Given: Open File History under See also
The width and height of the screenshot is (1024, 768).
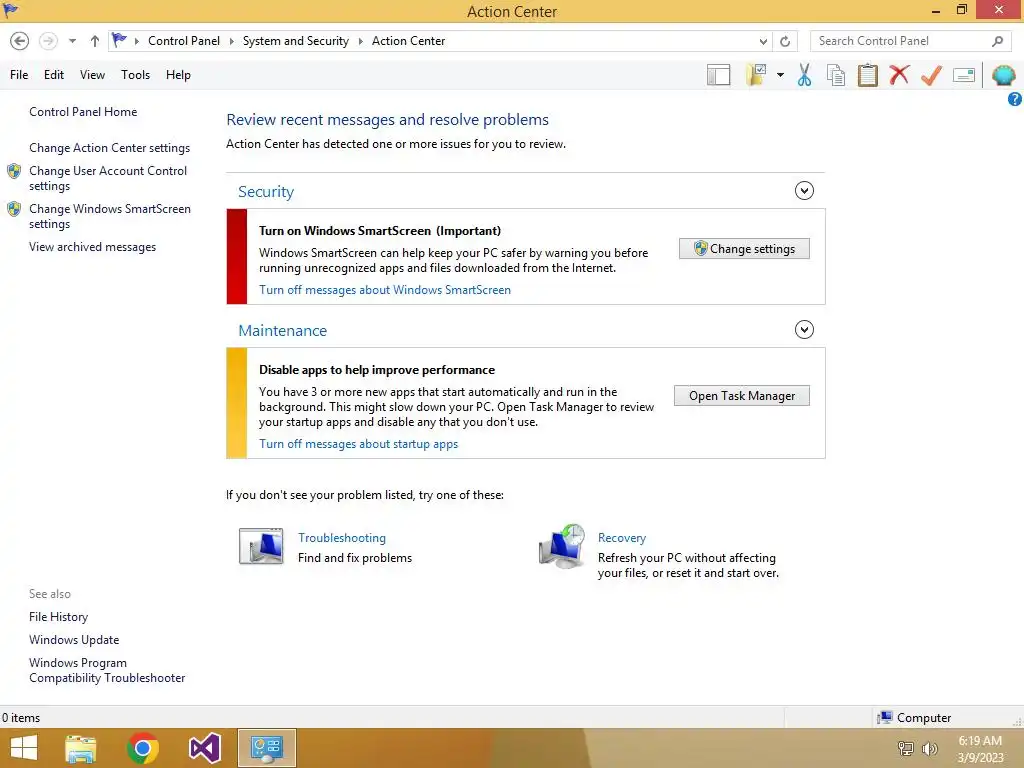Looking at the screenshot, I should point(58,616).
